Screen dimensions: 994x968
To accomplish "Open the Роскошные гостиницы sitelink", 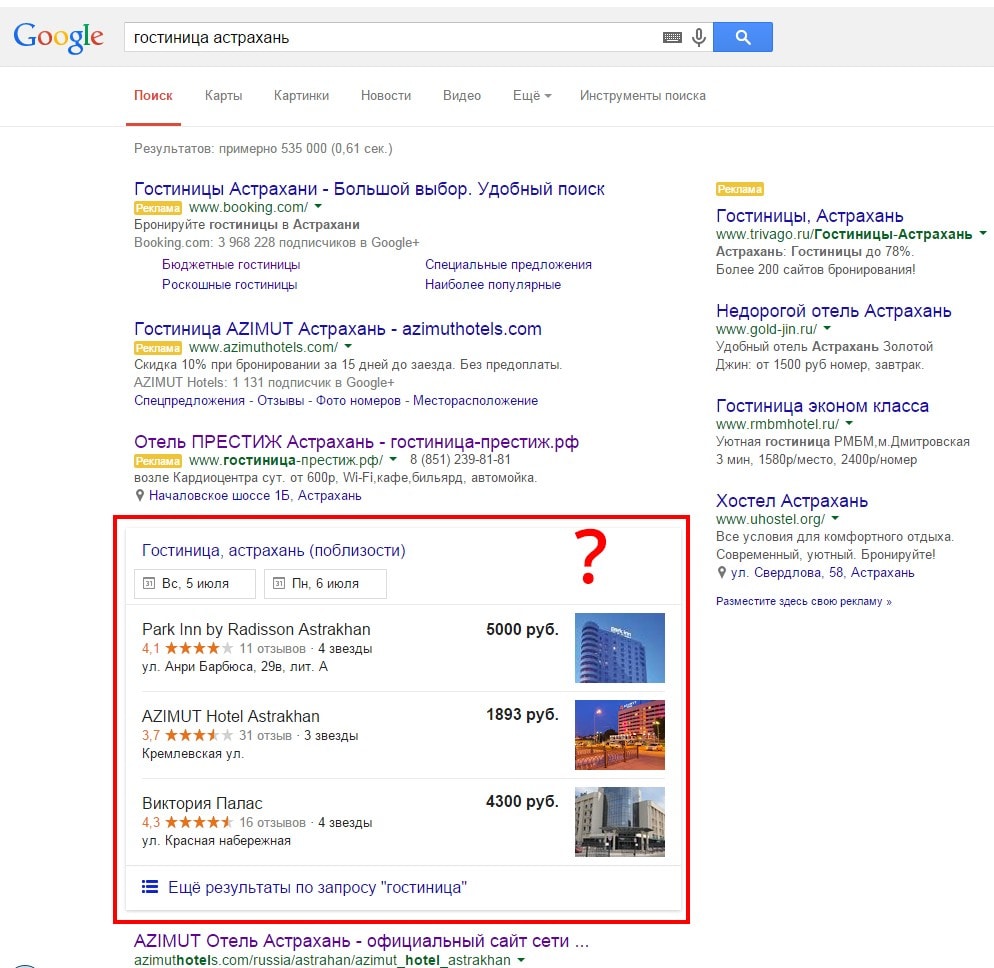I will [x=229, y=285].
